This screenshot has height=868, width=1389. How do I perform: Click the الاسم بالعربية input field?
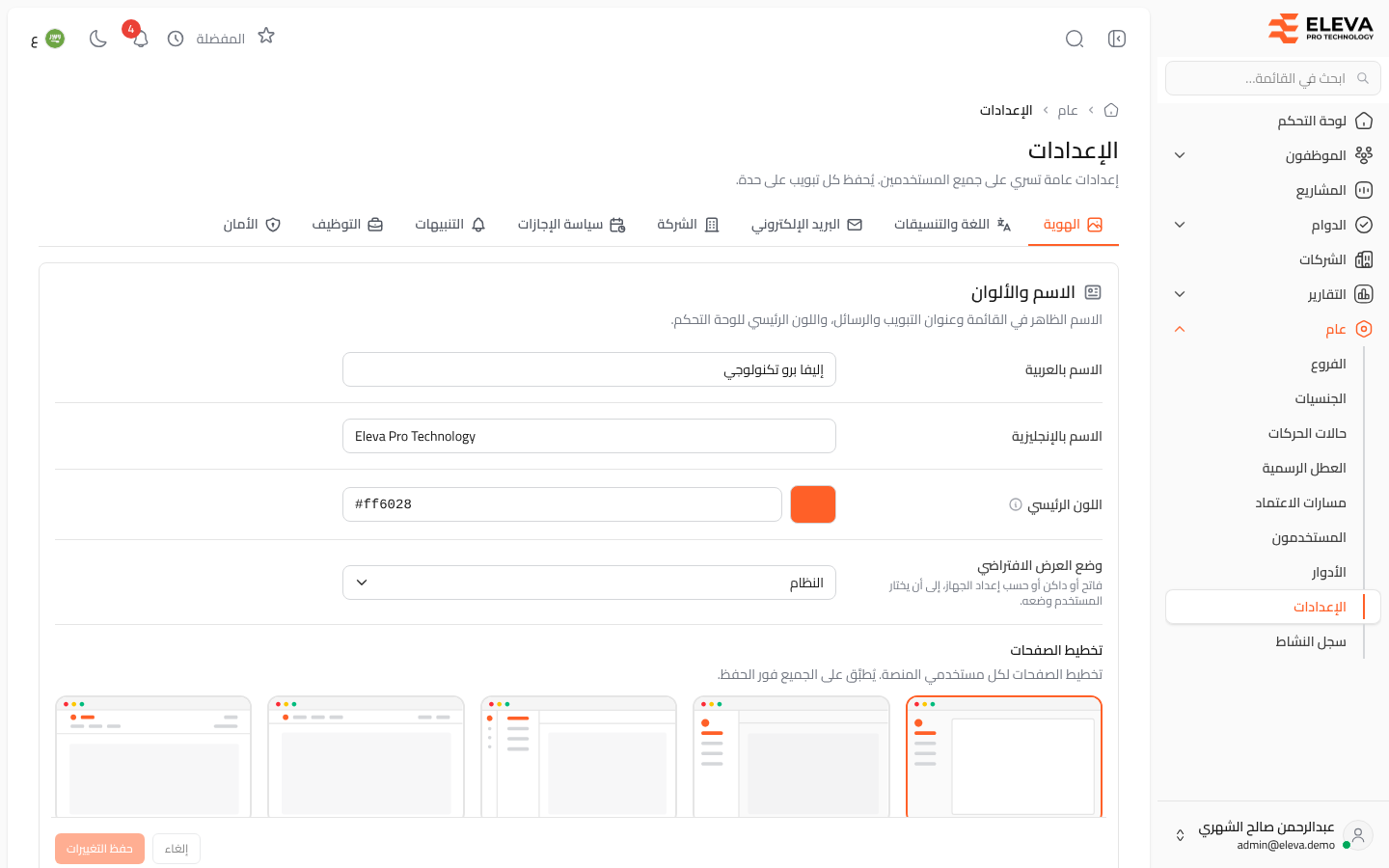point(589,369)
